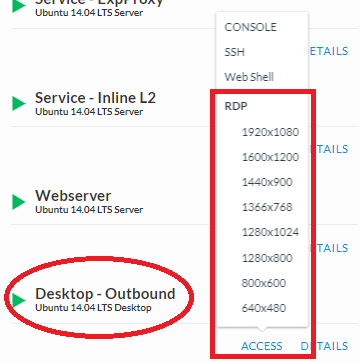Select RDP resolution 1600x1200
This screenshot has width=360, height=362.
[270, 157]
